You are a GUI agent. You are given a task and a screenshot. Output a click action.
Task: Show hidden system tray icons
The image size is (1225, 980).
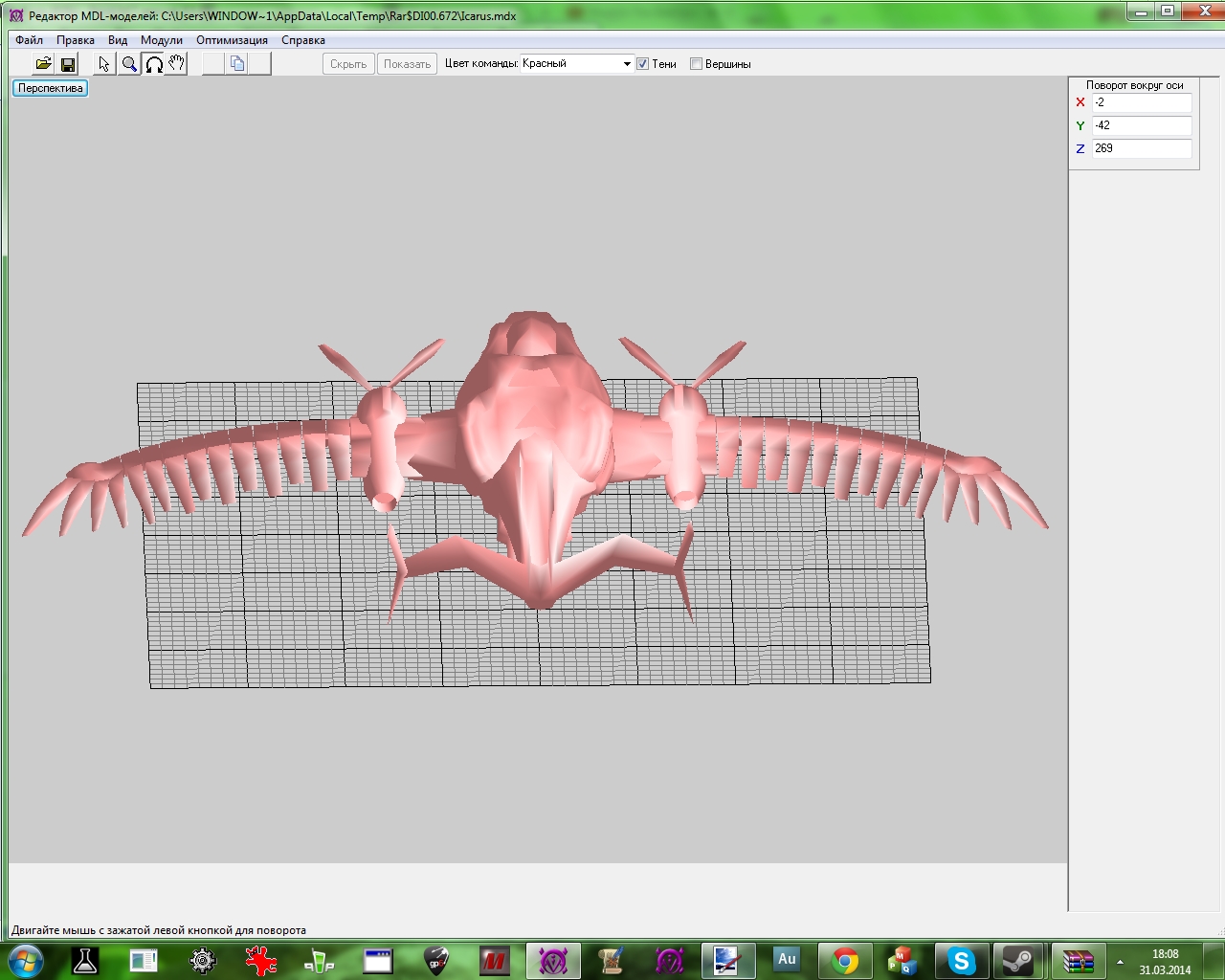click(1120, 961)
